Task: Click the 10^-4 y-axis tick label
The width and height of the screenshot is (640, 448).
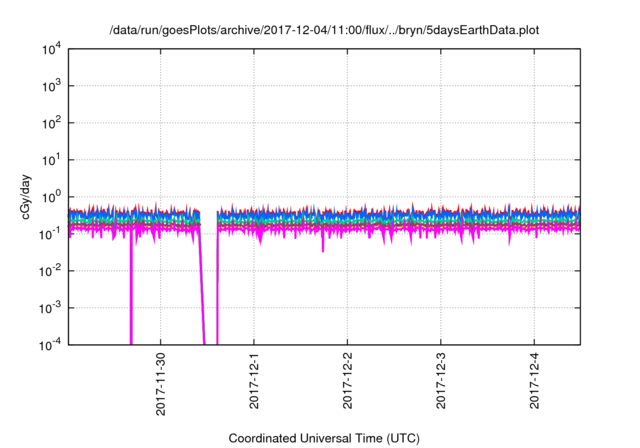Action: pos(50,345)
